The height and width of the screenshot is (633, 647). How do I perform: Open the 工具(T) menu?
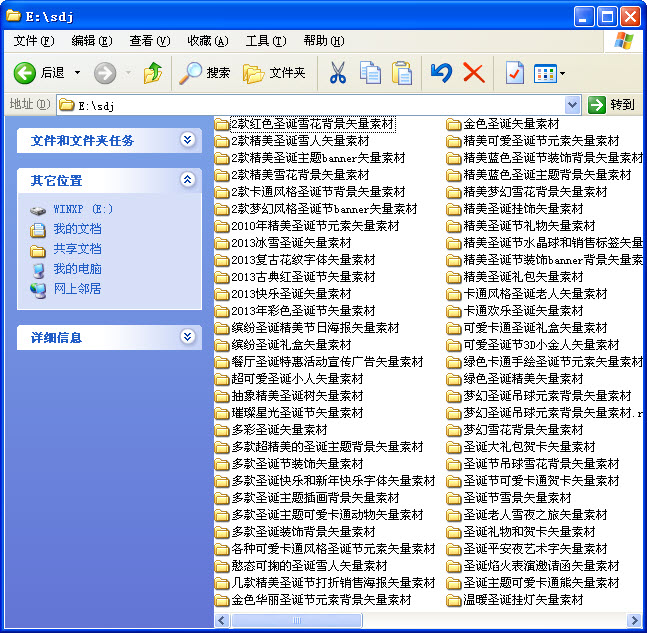click(266, 41)
